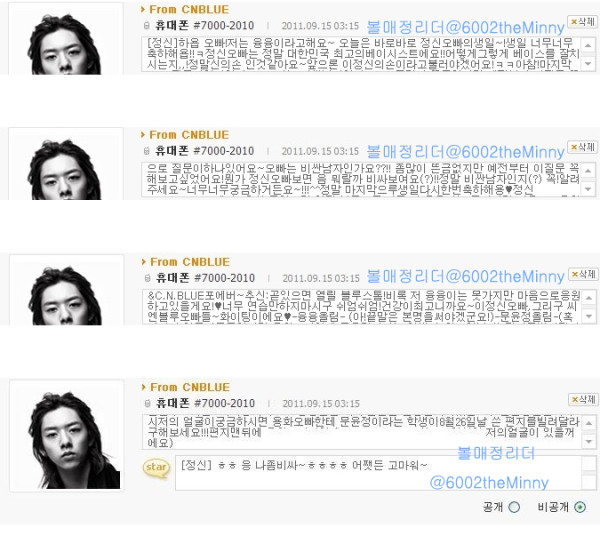Click the star reply text field
This screenshot has width=600, height=536.
coord(378,473)
